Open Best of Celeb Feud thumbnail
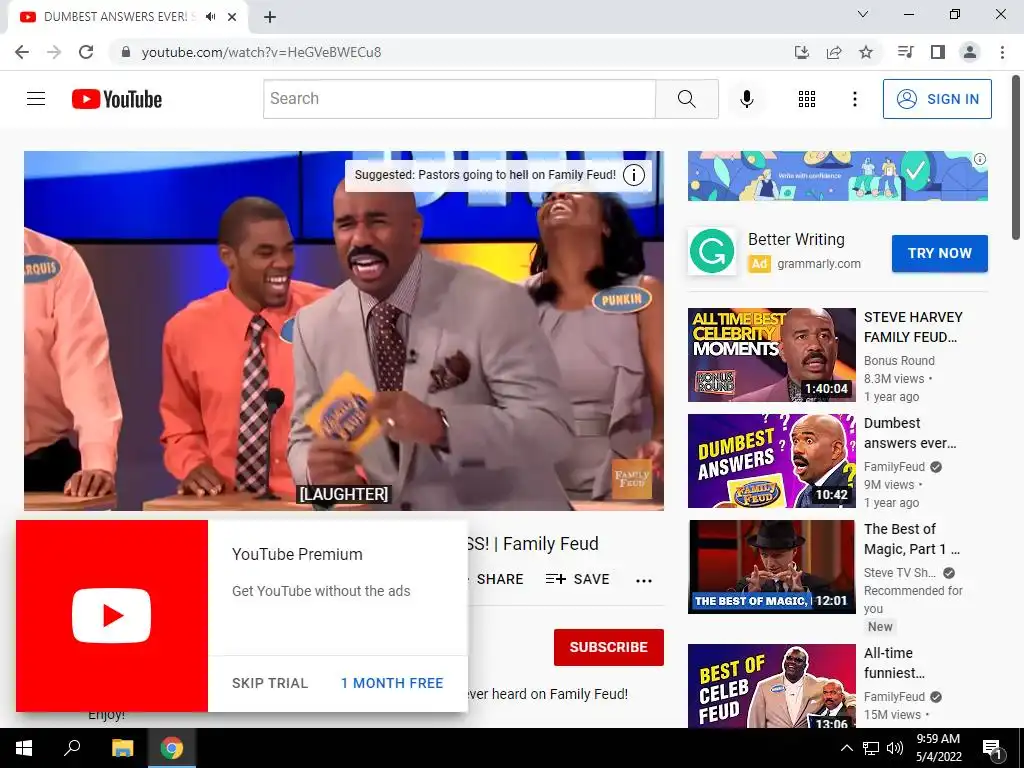This screenshot has height=768, width=1024. coord(771,686)
